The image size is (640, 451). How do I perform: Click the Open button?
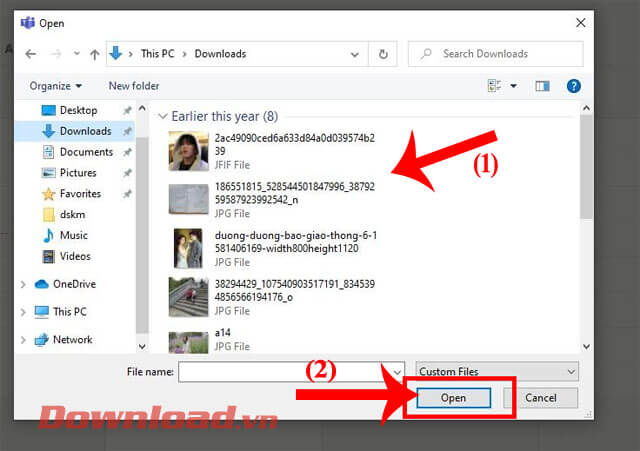[454, 397]
